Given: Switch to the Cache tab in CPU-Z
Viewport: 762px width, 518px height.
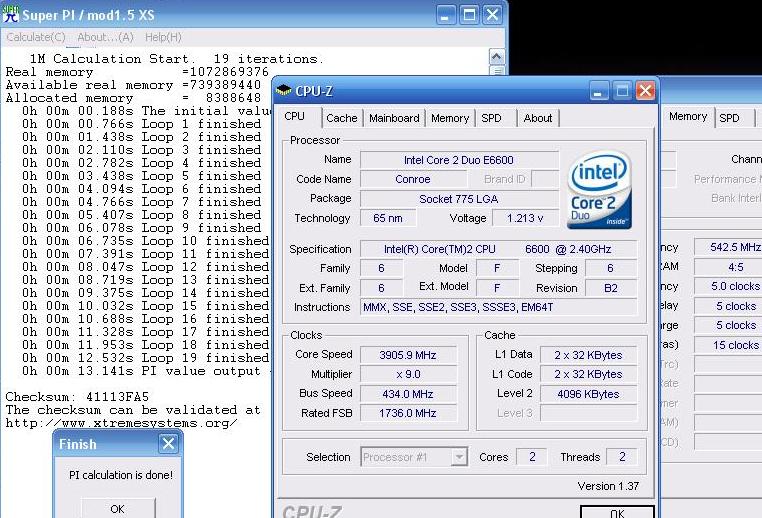Looking at the screenshot, I should (x=342, y=118).
